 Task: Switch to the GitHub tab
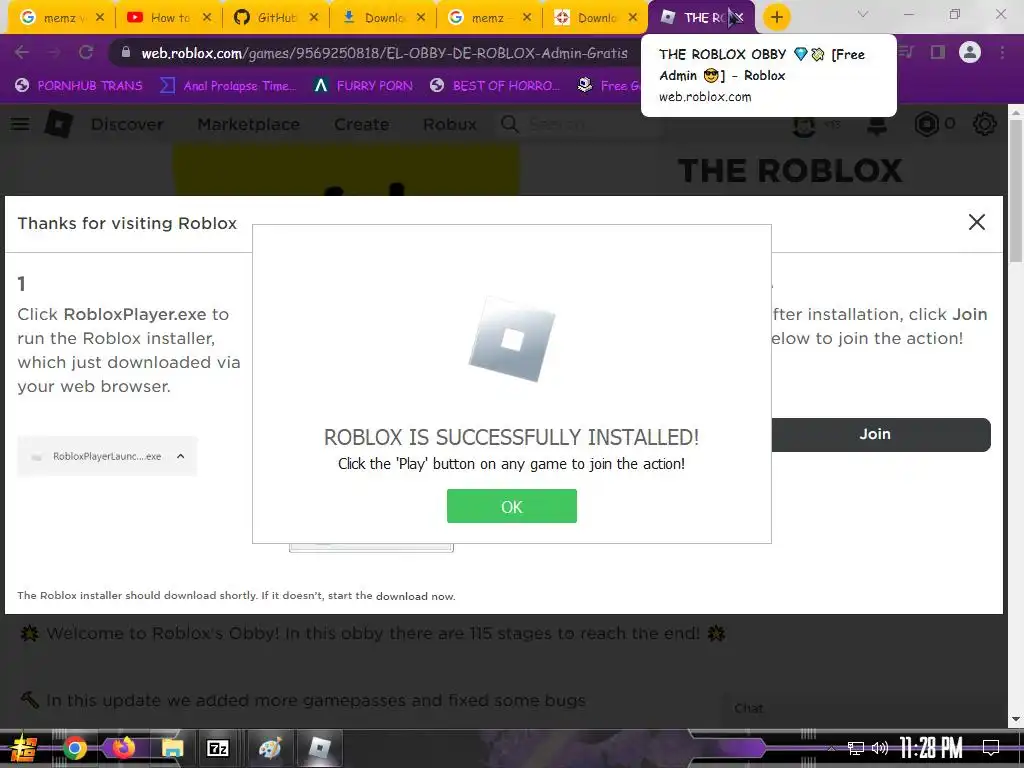(275, 18)
